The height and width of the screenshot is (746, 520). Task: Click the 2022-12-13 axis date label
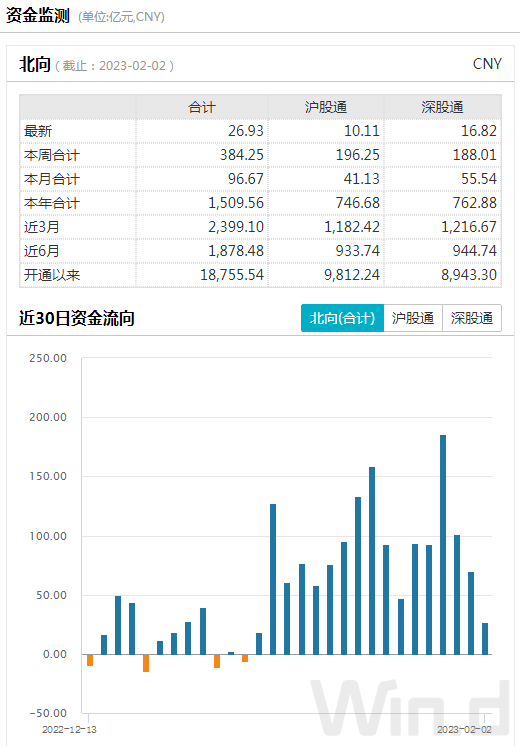pyautogui.click(x=69, y=730)
